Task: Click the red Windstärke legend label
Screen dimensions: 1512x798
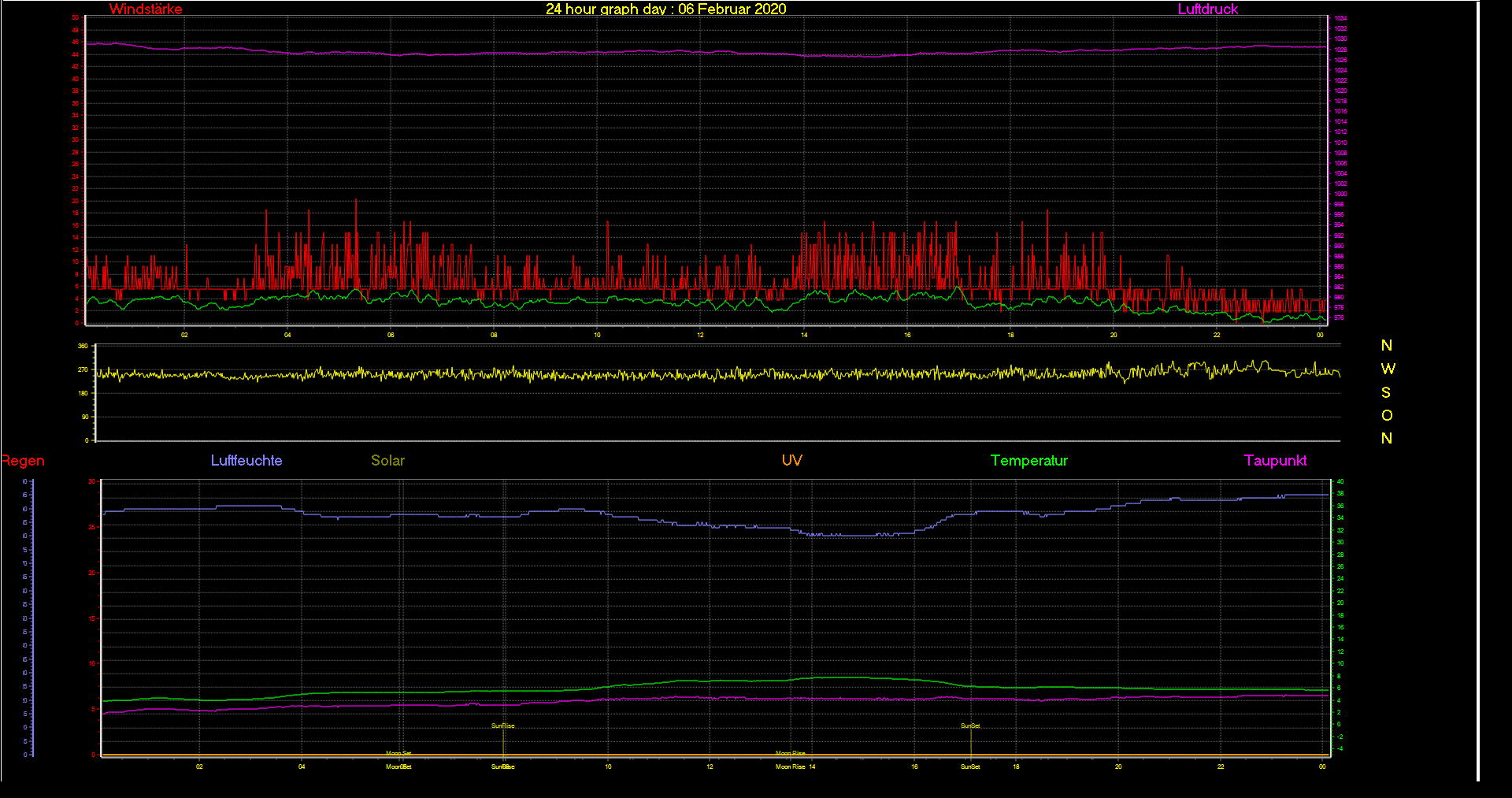Action: pos(146,9)
